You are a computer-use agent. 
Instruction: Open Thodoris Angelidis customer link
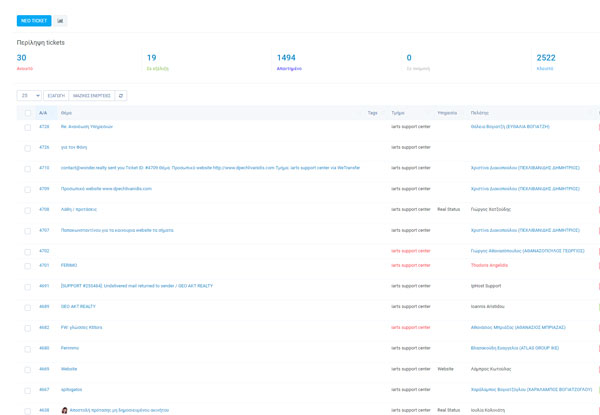(x=489, y=265)
